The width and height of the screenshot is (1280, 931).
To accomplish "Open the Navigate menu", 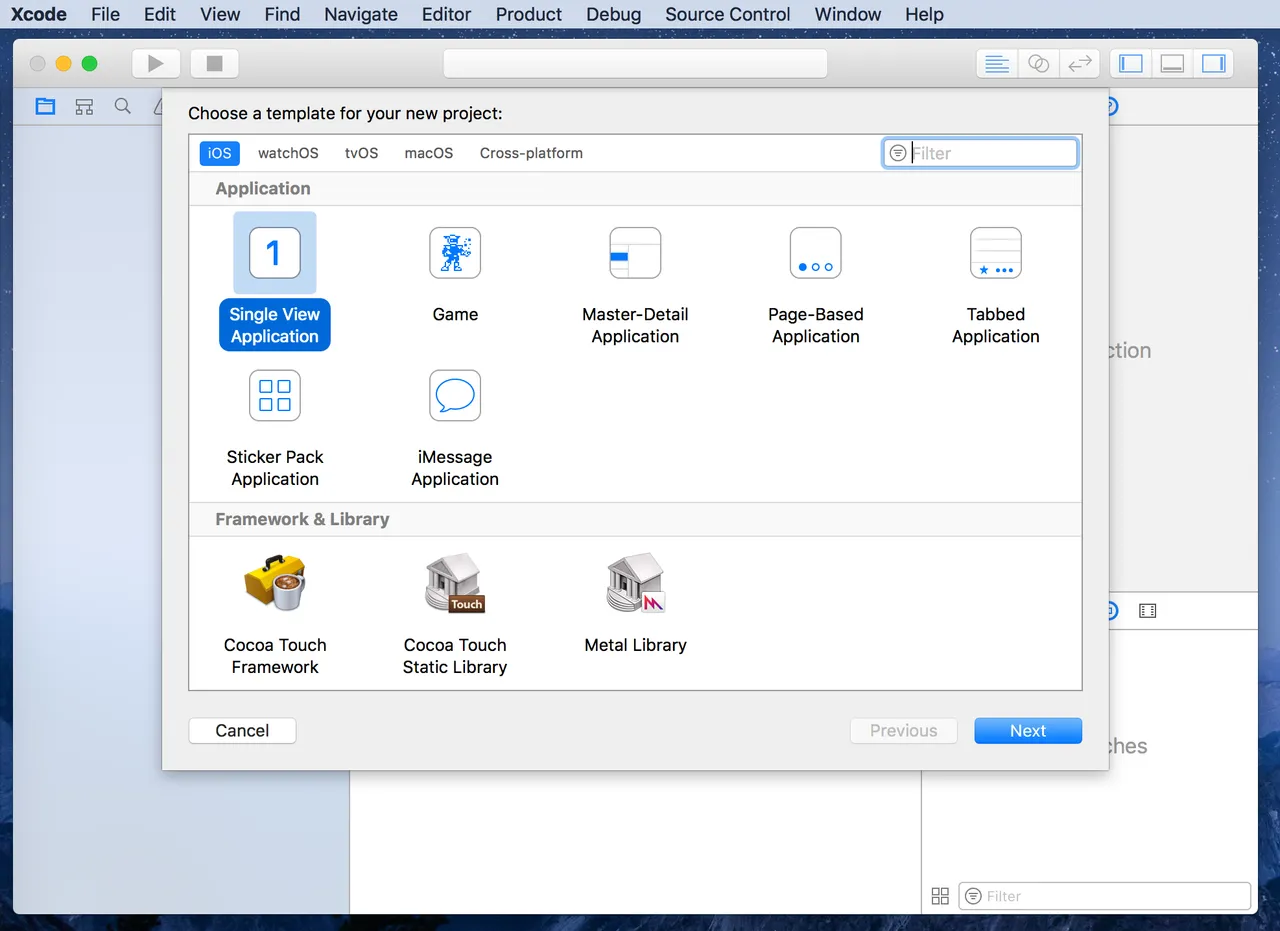I will coord(361,14).
